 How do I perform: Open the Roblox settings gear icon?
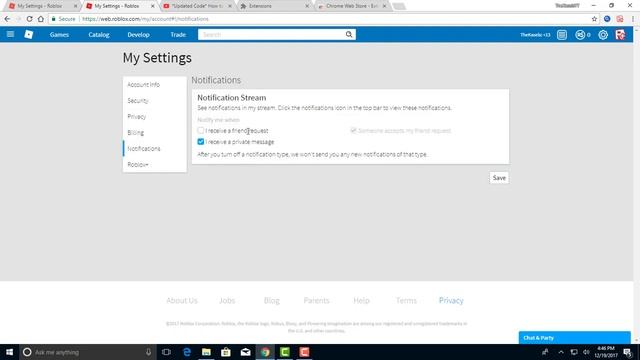coord(603,35)
